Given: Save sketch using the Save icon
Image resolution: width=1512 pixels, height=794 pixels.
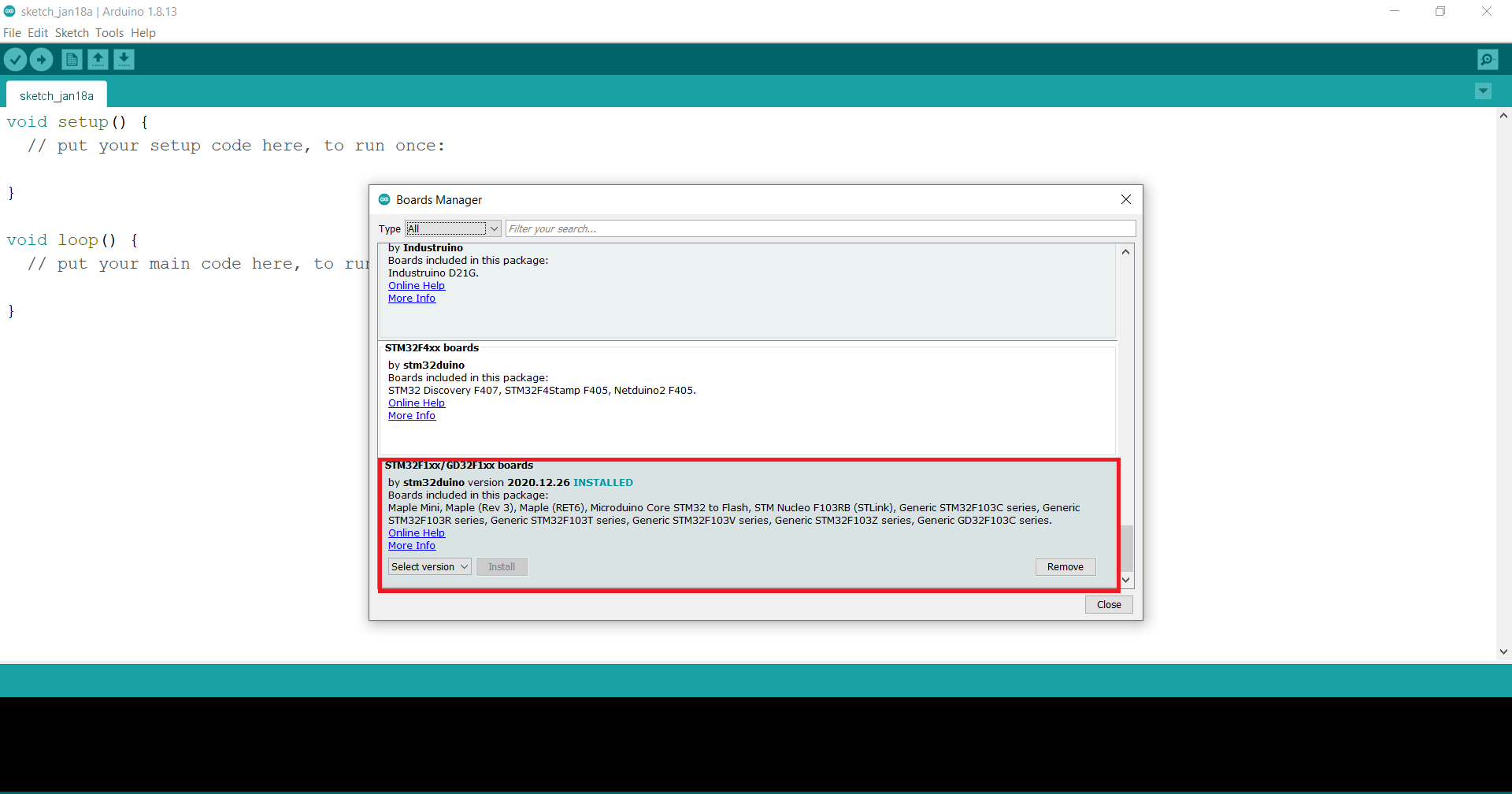Looking at the screenshot, I should tap(124, 59).
